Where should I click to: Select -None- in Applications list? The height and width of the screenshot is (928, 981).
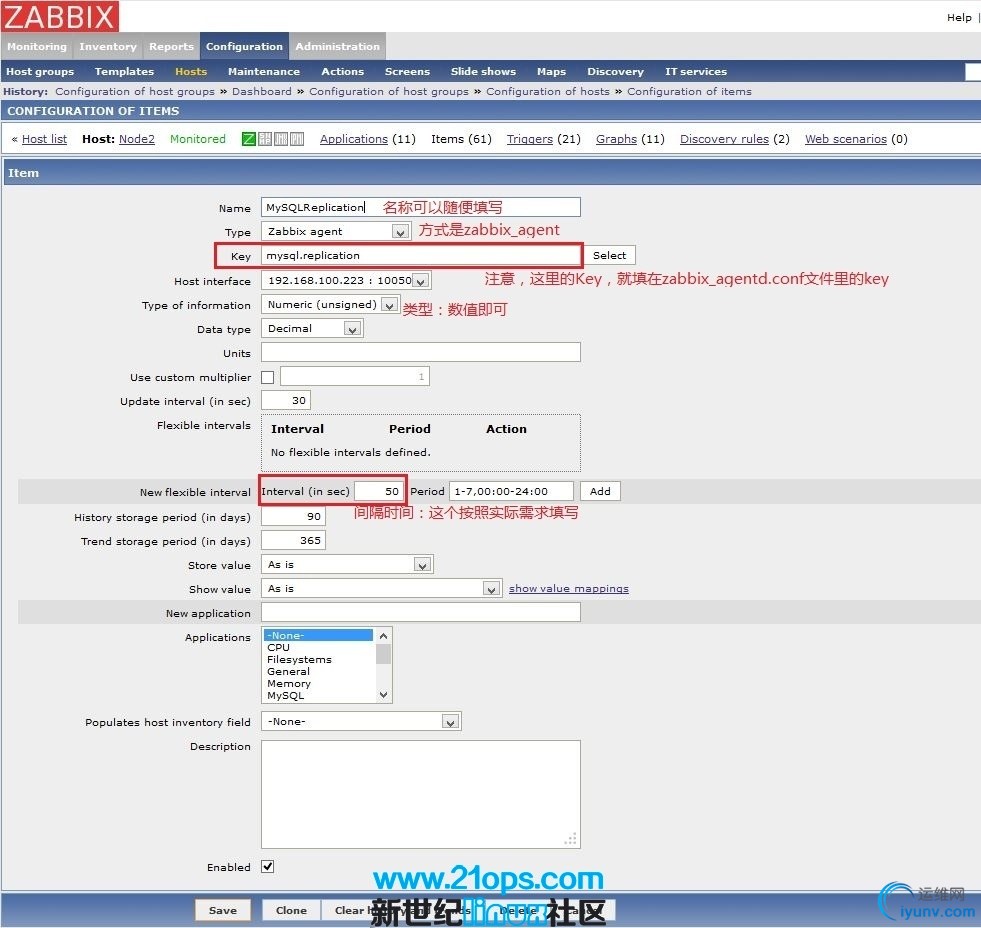coord(318,635)
